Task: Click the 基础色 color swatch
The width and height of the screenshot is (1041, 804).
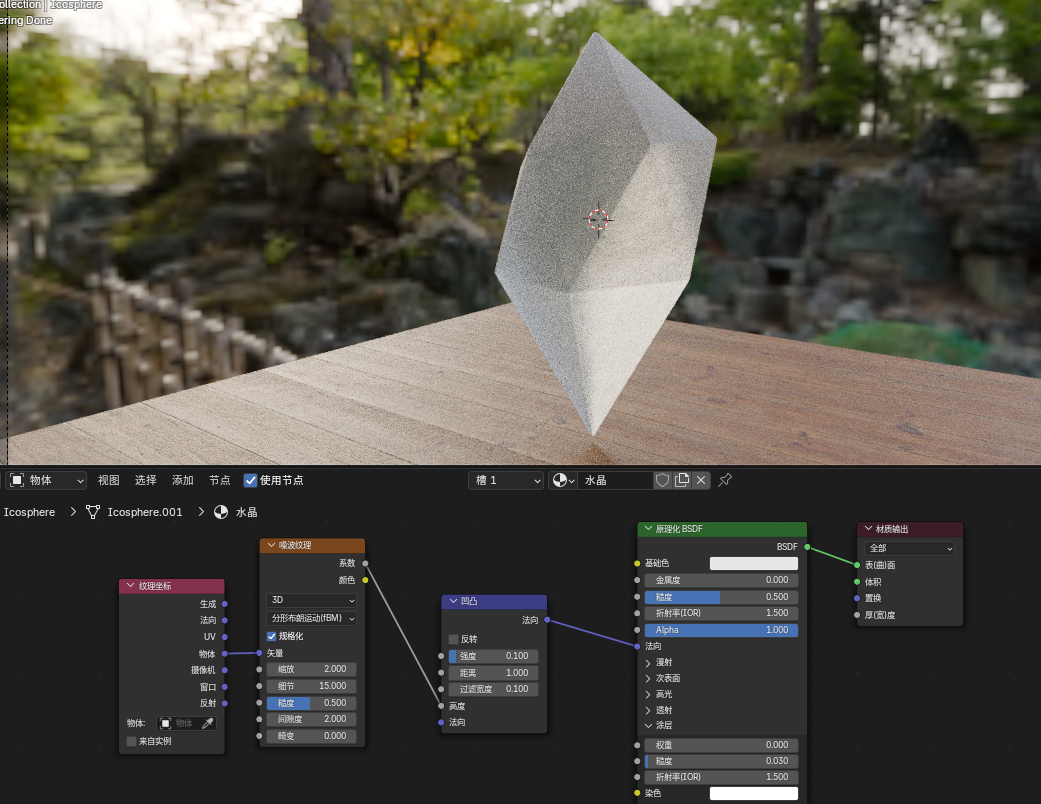Action: pos(754,563)
